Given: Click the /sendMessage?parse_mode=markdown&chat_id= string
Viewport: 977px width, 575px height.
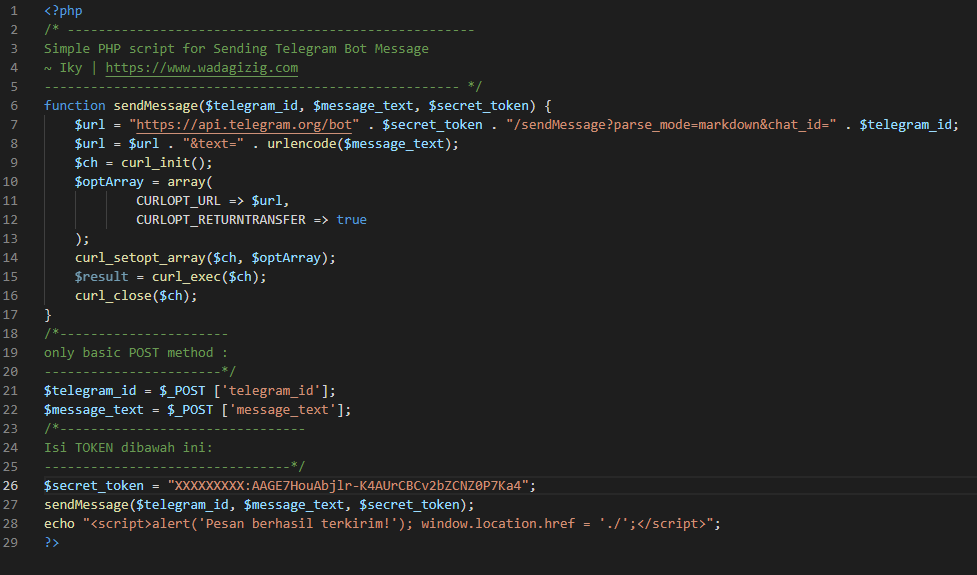Looking at the screenshot, I should [671, 125].
